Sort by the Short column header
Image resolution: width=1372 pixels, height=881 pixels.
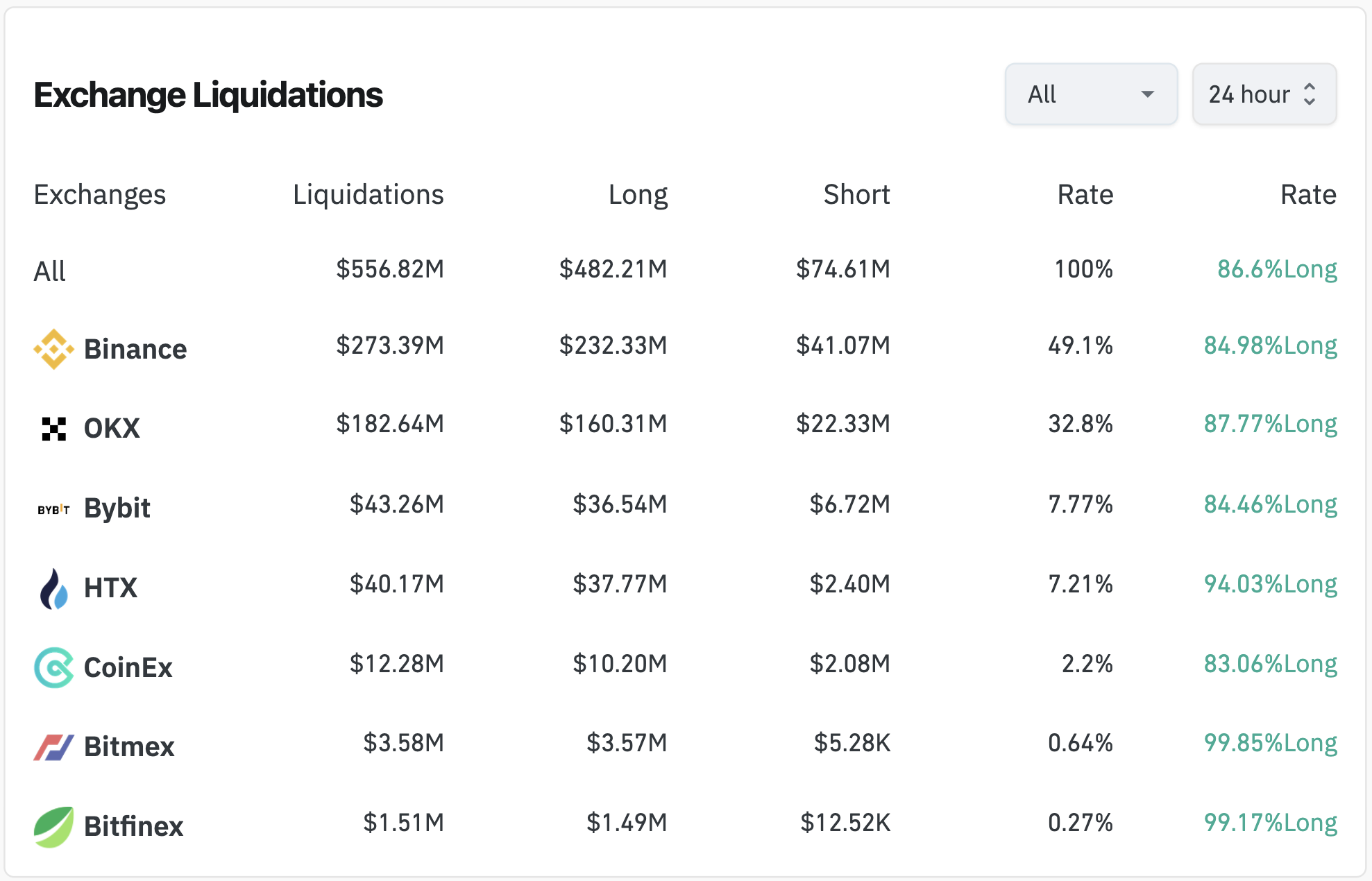click(x=856, y=195)
